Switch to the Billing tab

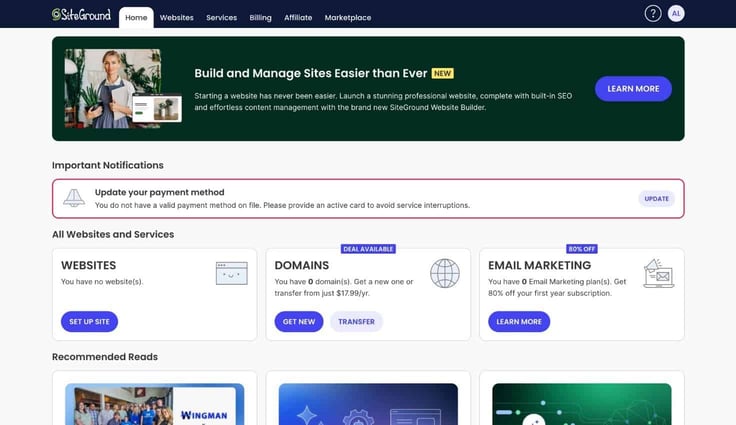click(261, 17)
